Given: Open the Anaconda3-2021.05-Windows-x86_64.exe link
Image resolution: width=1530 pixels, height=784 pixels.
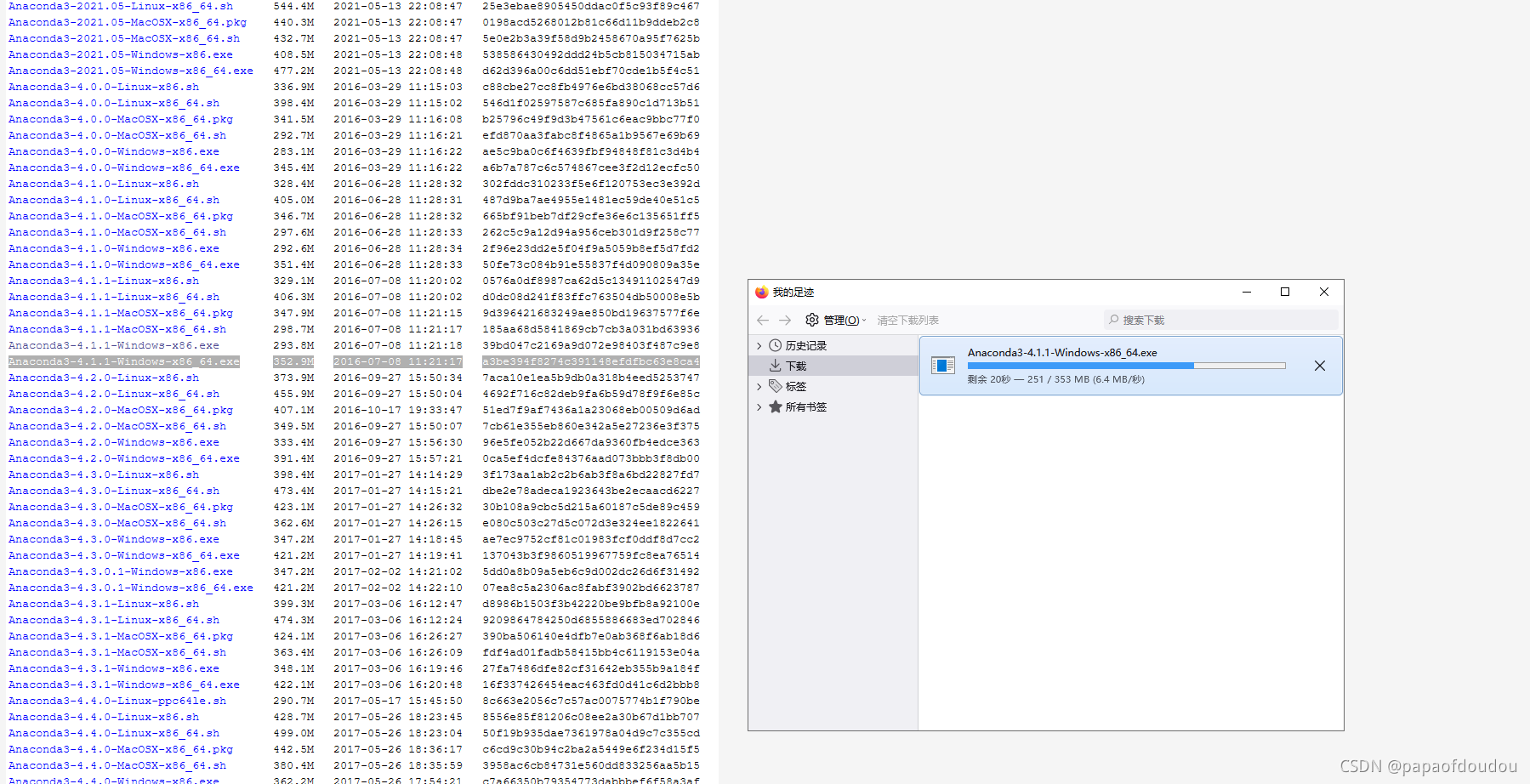Looking at the screenshot, I should (x=131, y=71).
